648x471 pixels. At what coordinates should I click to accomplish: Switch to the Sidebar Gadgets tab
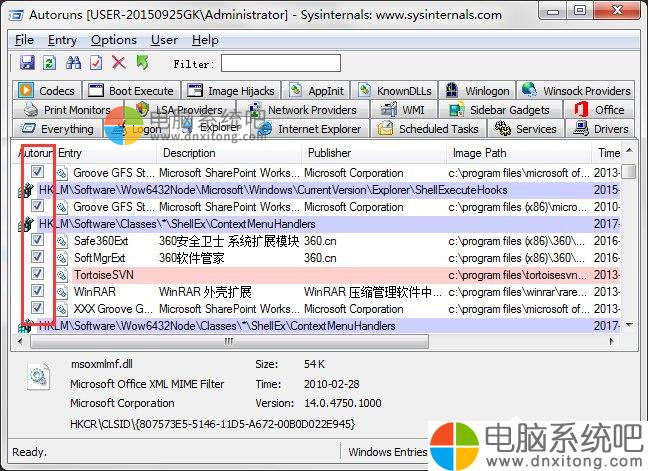click(x=500, y=109)
